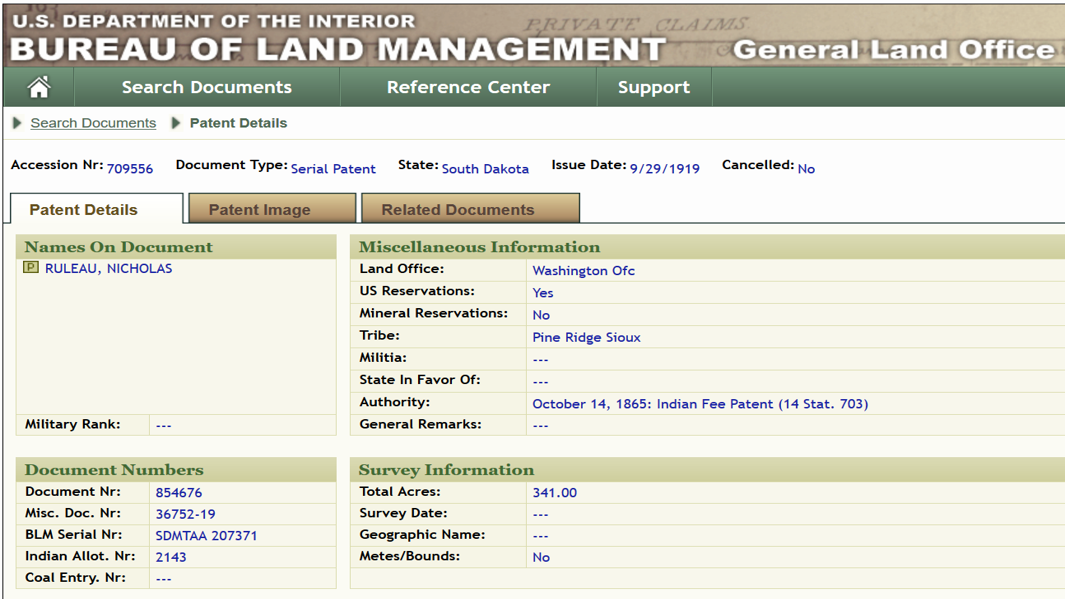Click the Bureau of Land Management banner title

click(338, 49)
